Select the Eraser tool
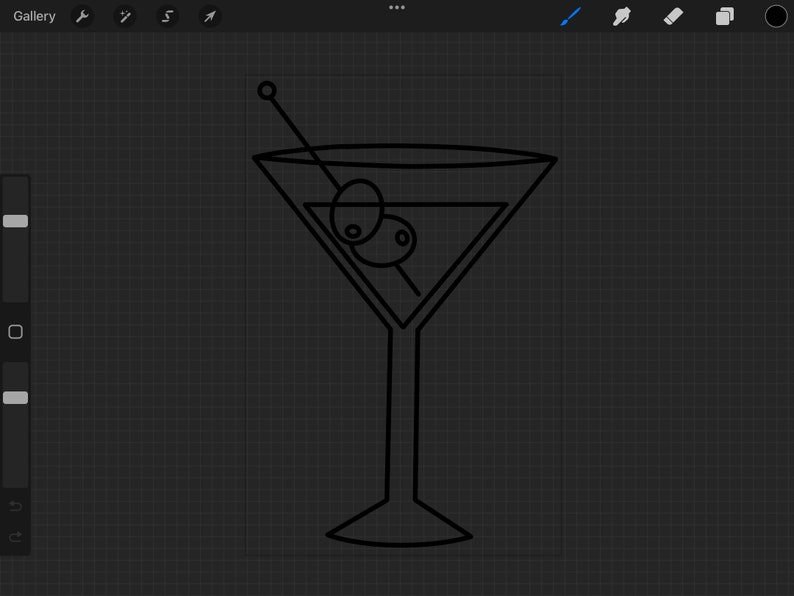This screenshot has width=794, height=596. 673,16
